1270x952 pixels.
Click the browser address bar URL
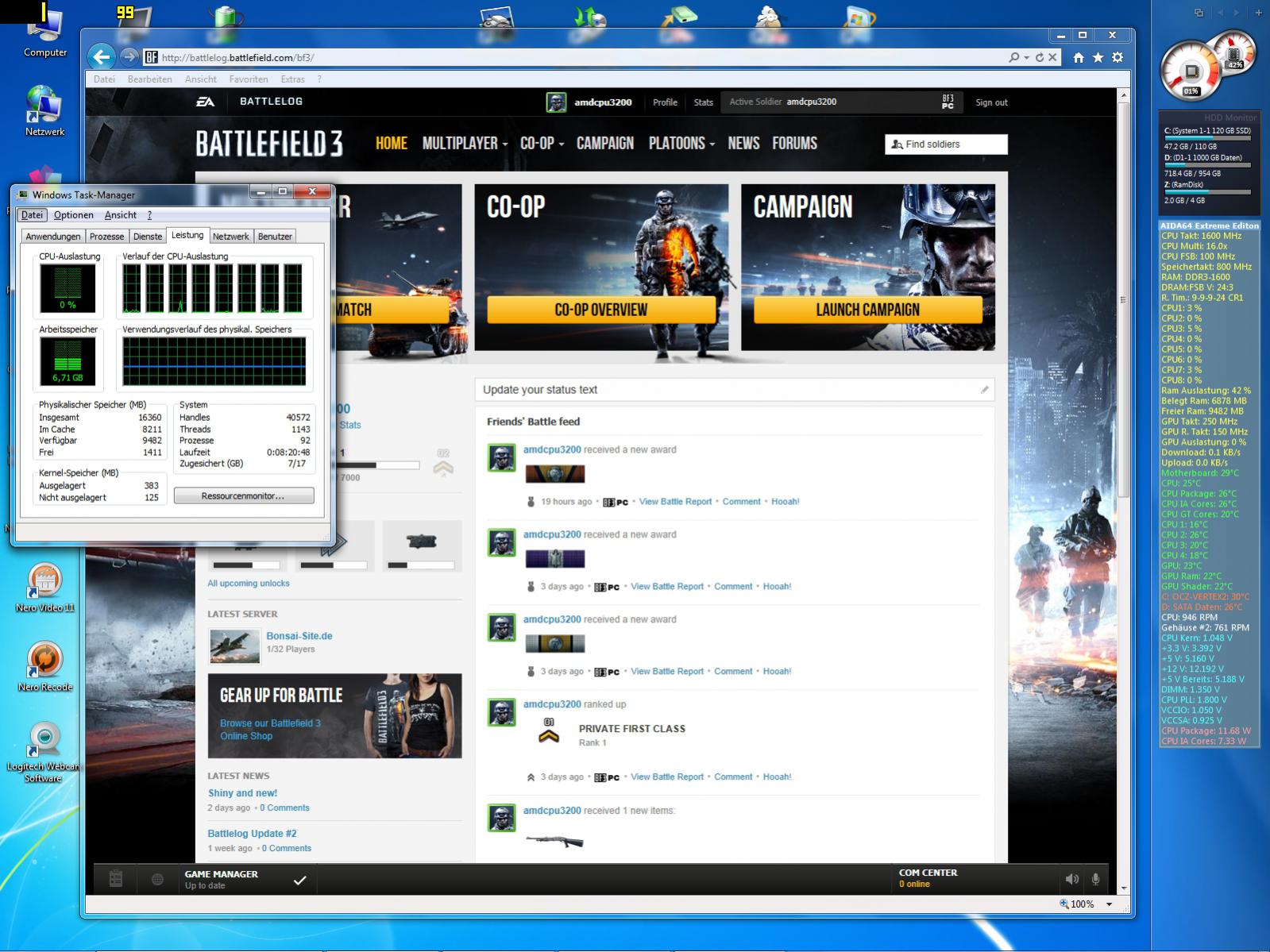(x=238, y=57)
